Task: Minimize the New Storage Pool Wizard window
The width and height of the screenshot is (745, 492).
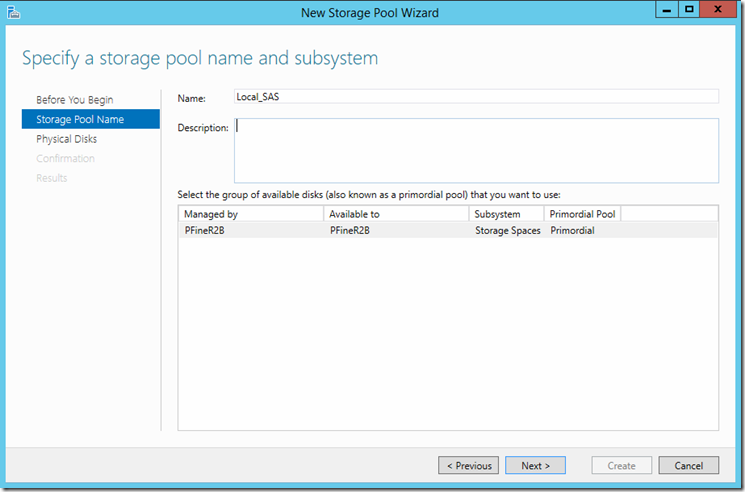Action: point(666,9)
